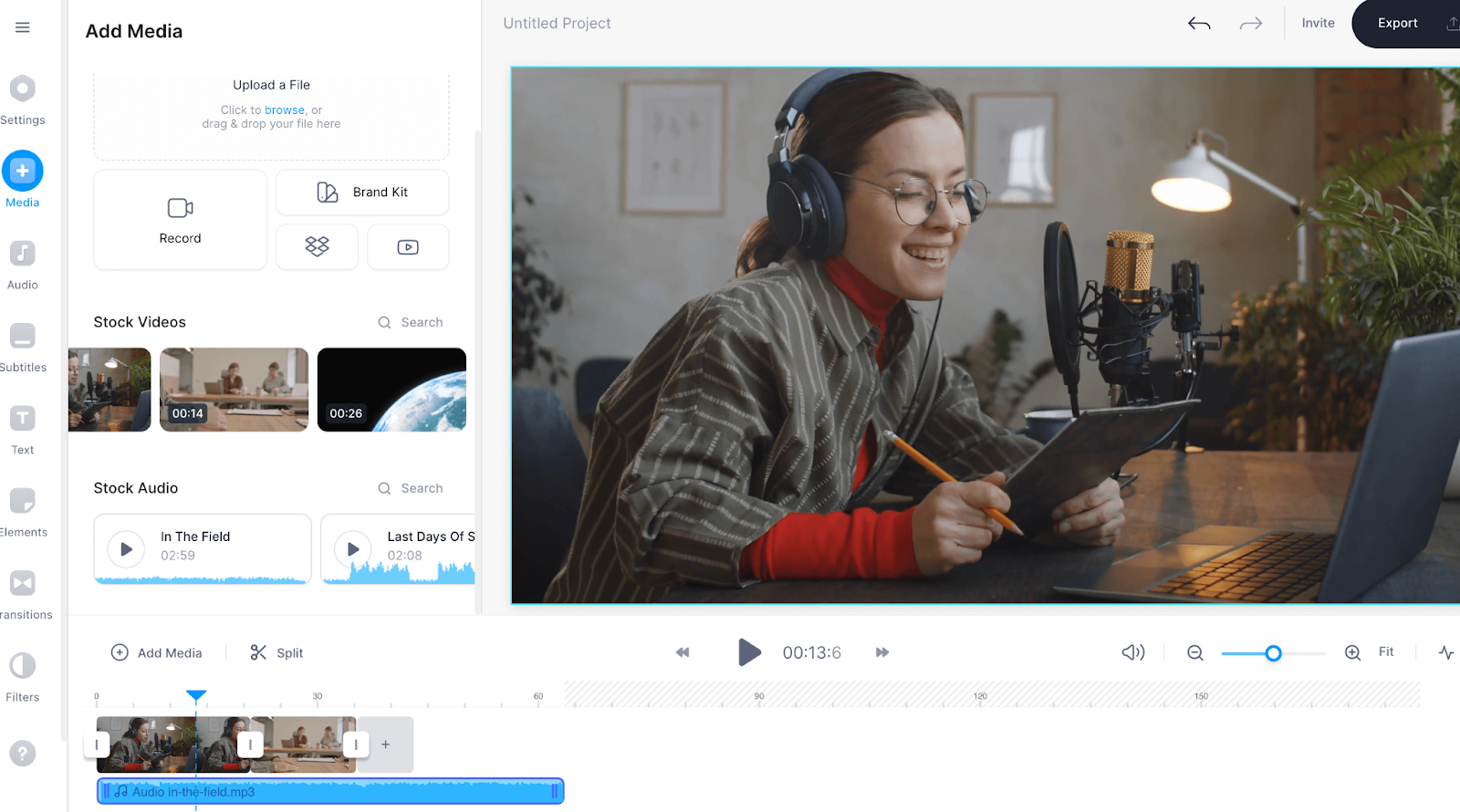Click the In The Field track title
The width and height of the screenshot is (1460, 812).
click(195, 536)
